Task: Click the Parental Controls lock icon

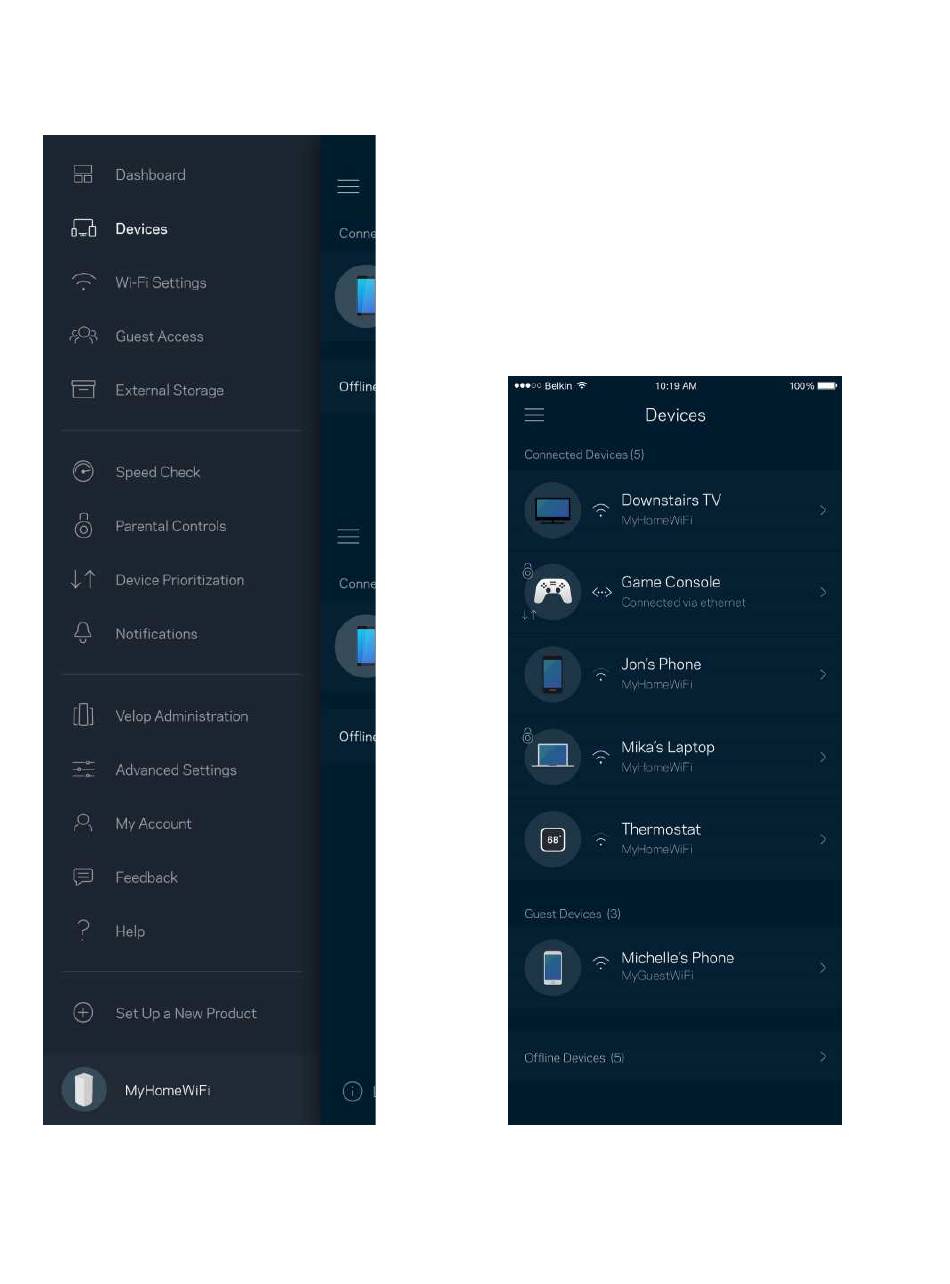Action: click(83, 526)
